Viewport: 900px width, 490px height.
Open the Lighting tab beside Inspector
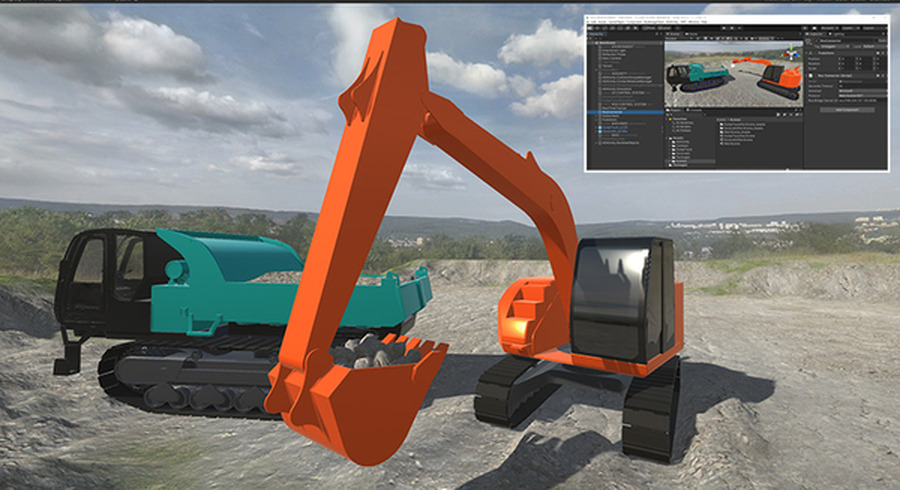835,34
